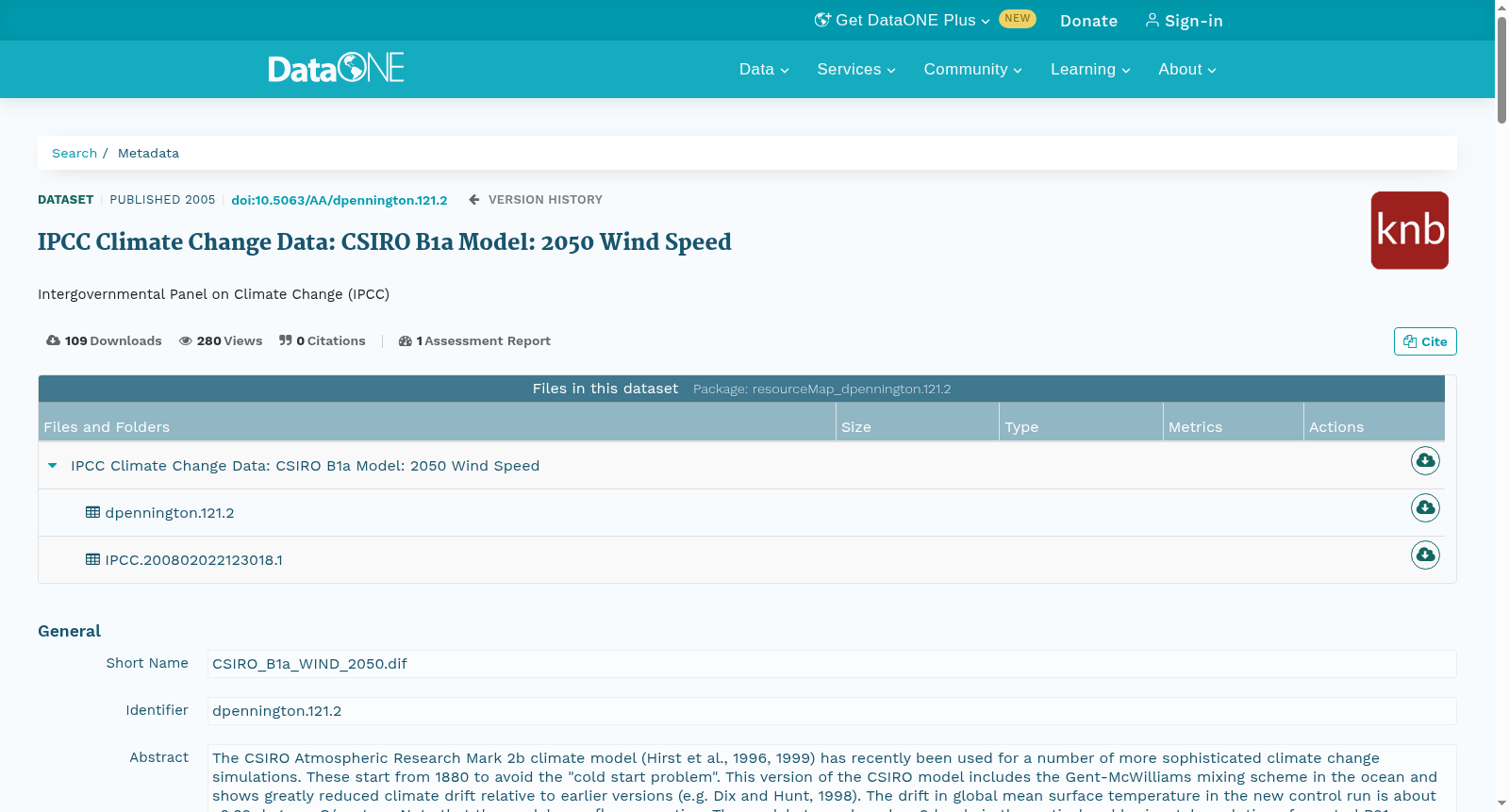Open the Services navigation menu
Viewport: 1509px width, 812px height.
(856, 69)
